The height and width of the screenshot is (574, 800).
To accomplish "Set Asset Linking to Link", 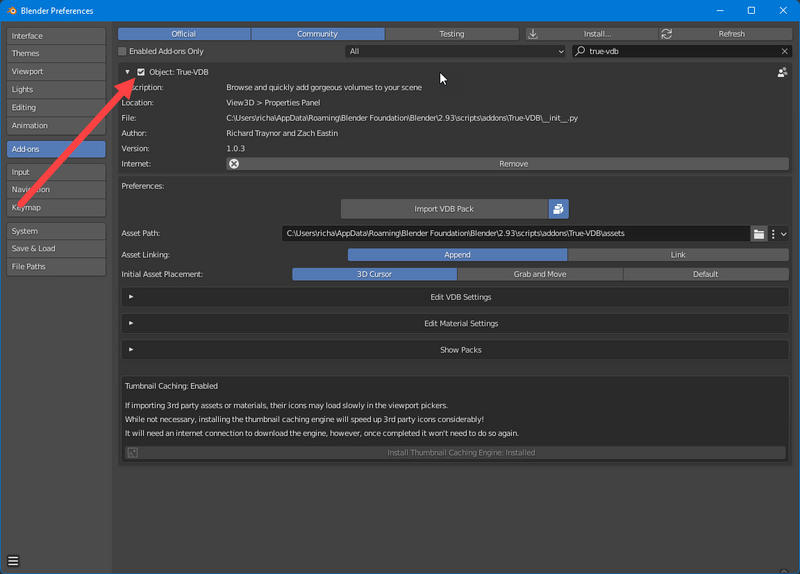I will click(x=677, y=254).
